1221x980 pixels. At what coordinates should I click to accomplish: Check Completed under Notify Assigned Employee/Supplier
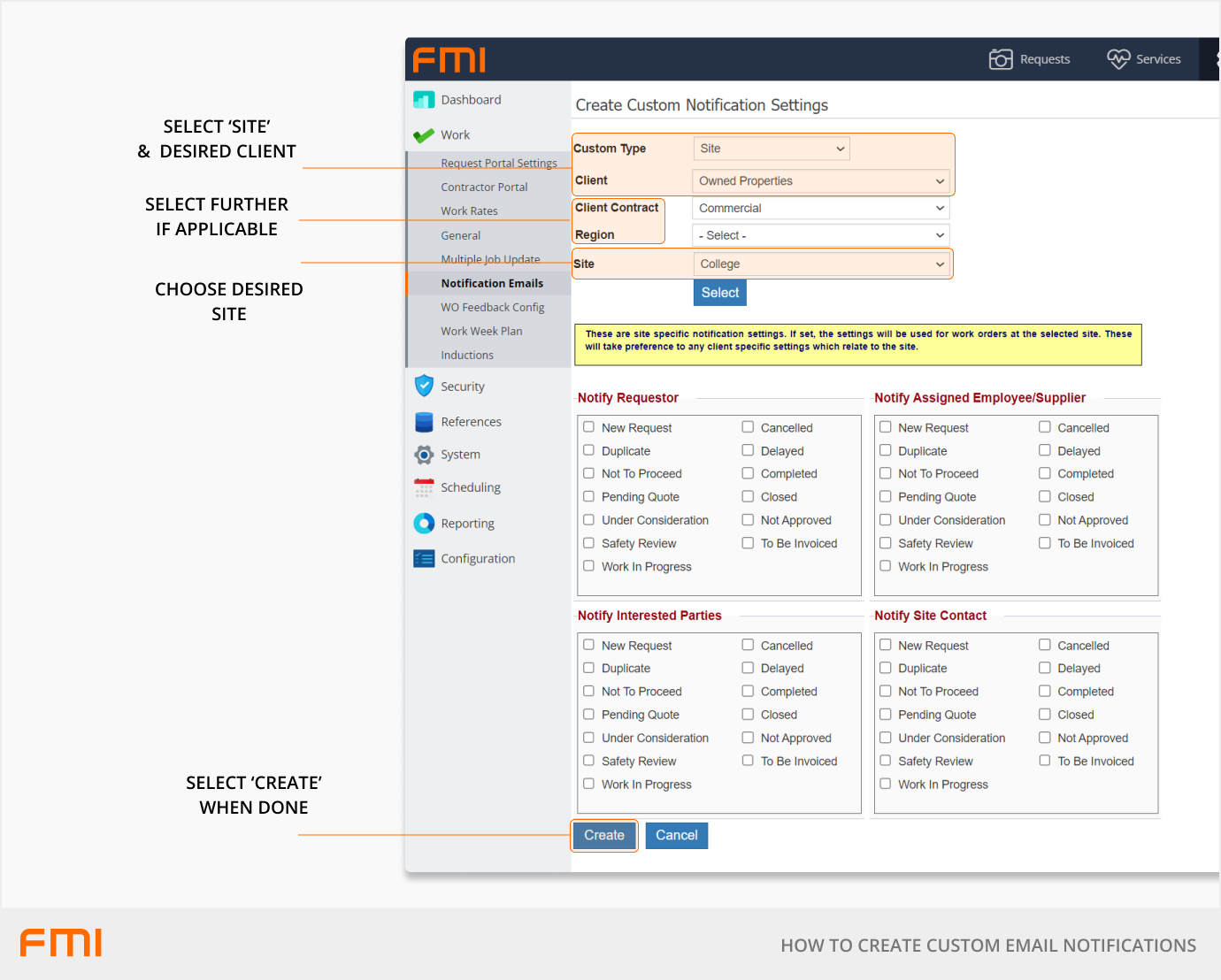tap(1045, 473)
